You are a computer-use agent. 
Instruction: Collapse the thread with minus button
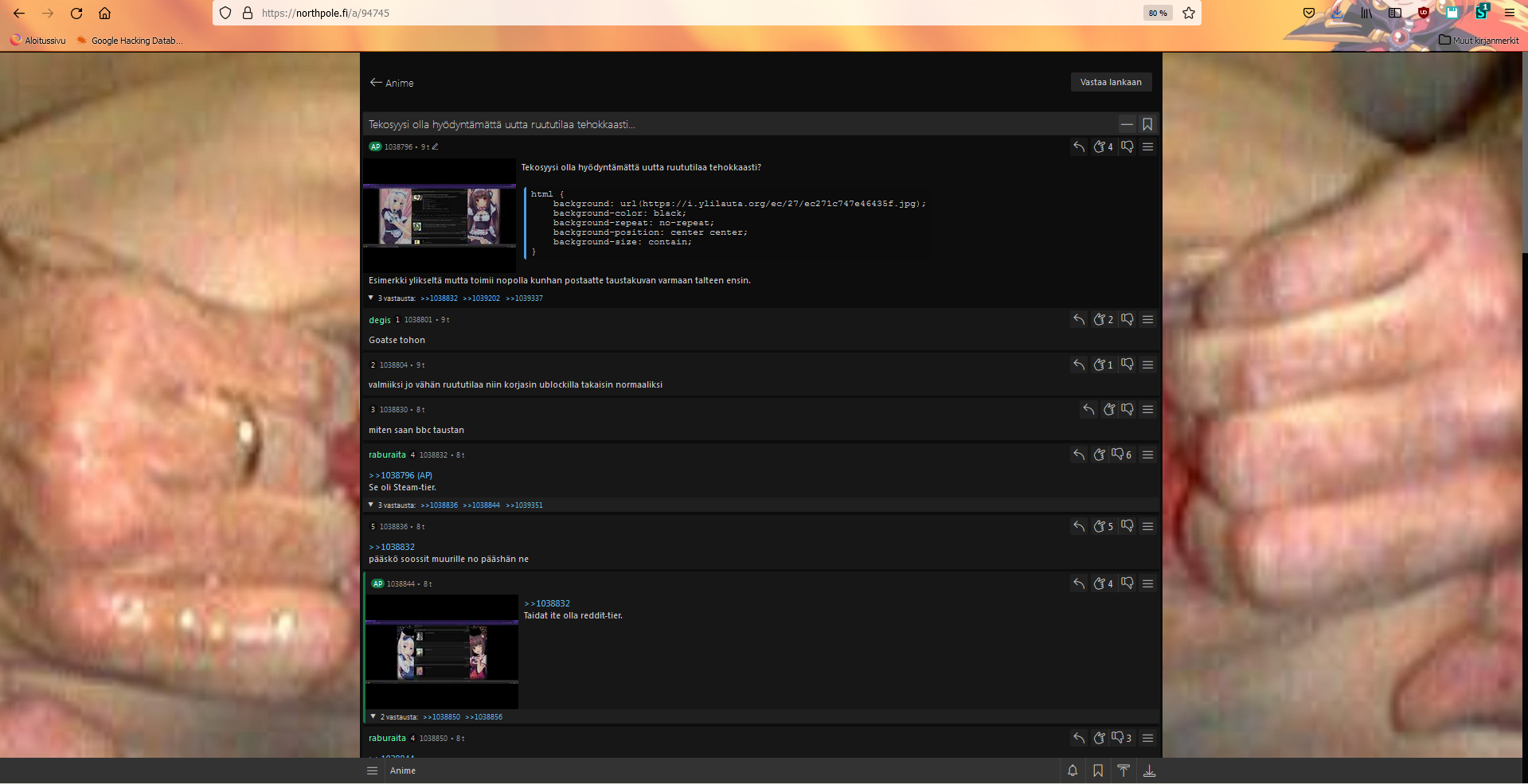1127,124
